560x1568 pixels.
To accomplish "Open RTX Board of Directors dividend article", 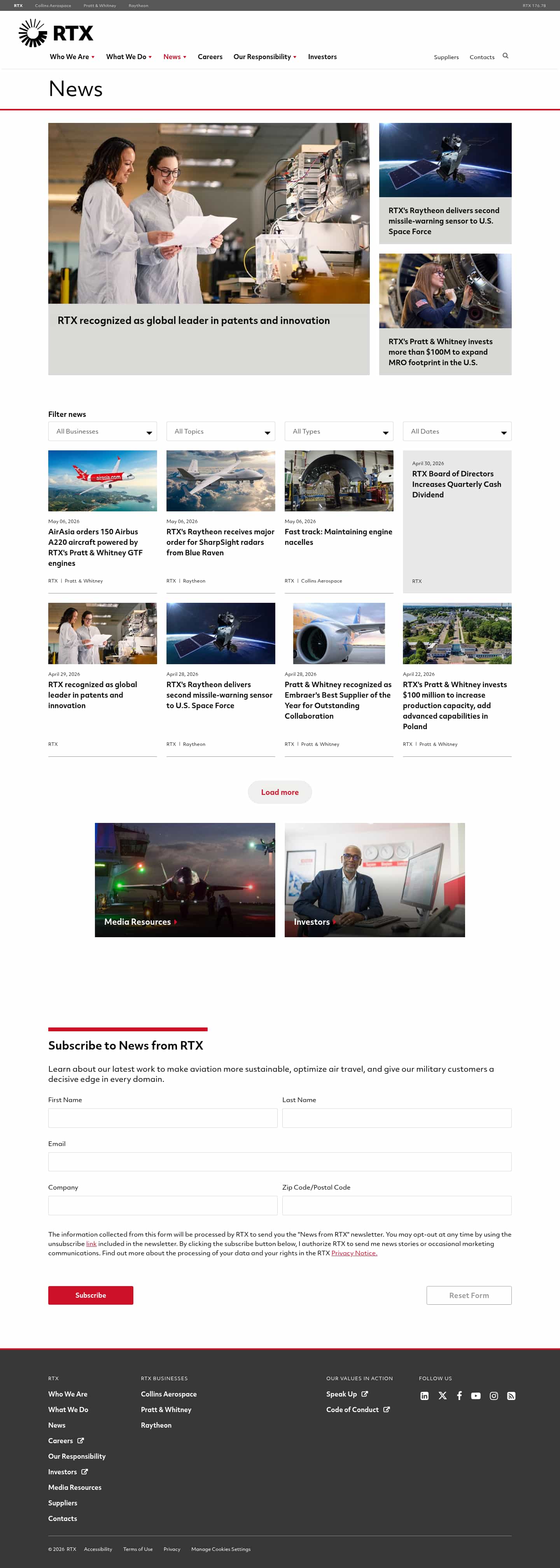I will point(457,484).
